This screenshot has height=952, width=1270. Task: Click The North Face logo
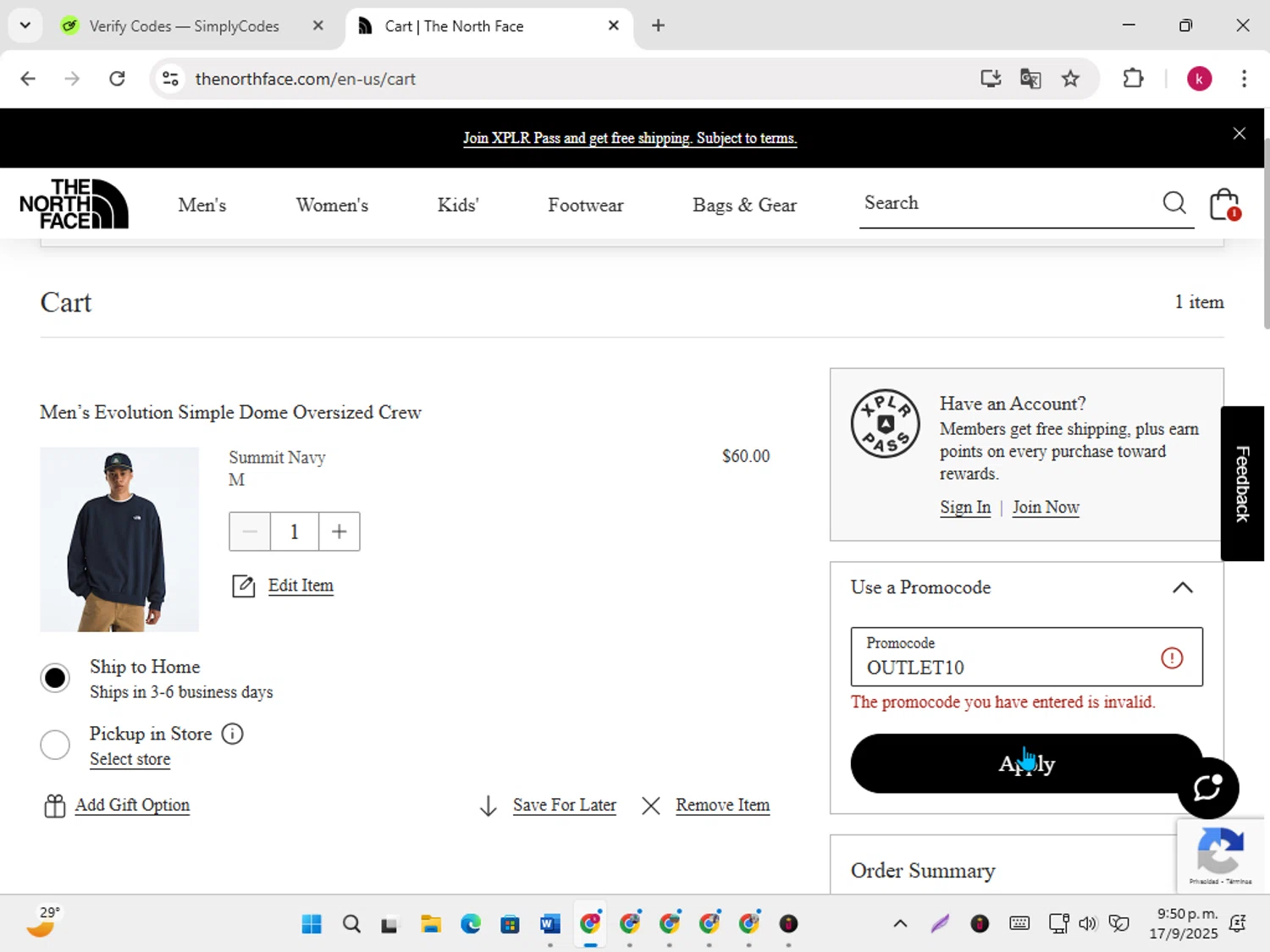tap(74, 204)
